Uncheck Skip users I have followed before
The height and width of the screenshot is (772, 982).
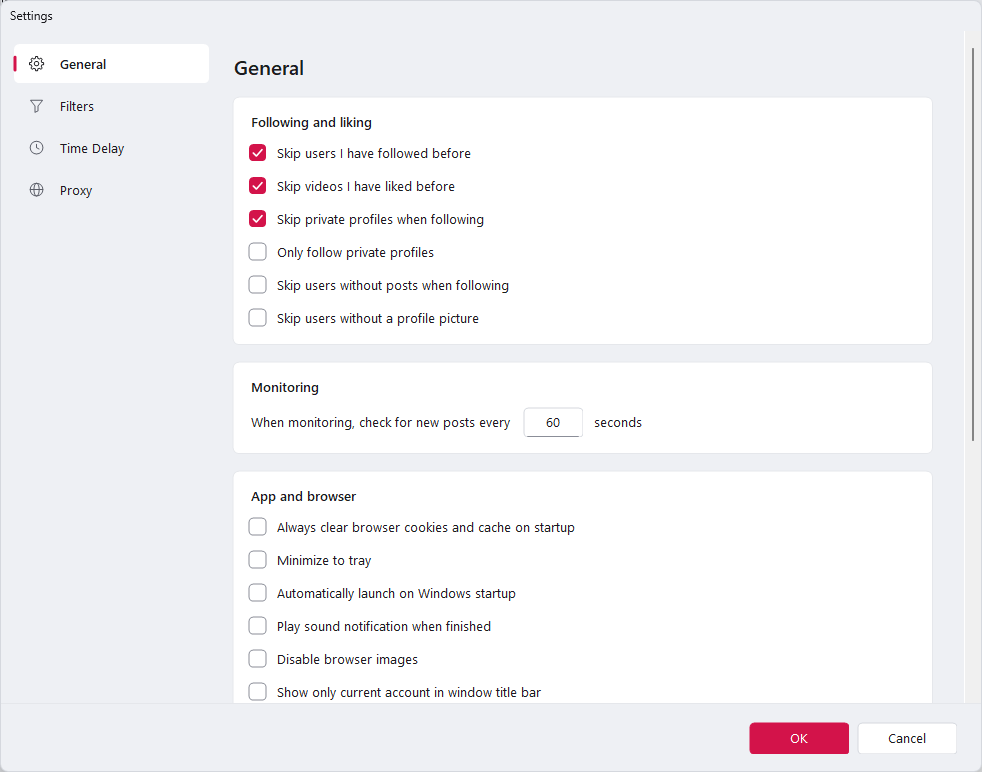pyautogui.click(x=257, y=153)
